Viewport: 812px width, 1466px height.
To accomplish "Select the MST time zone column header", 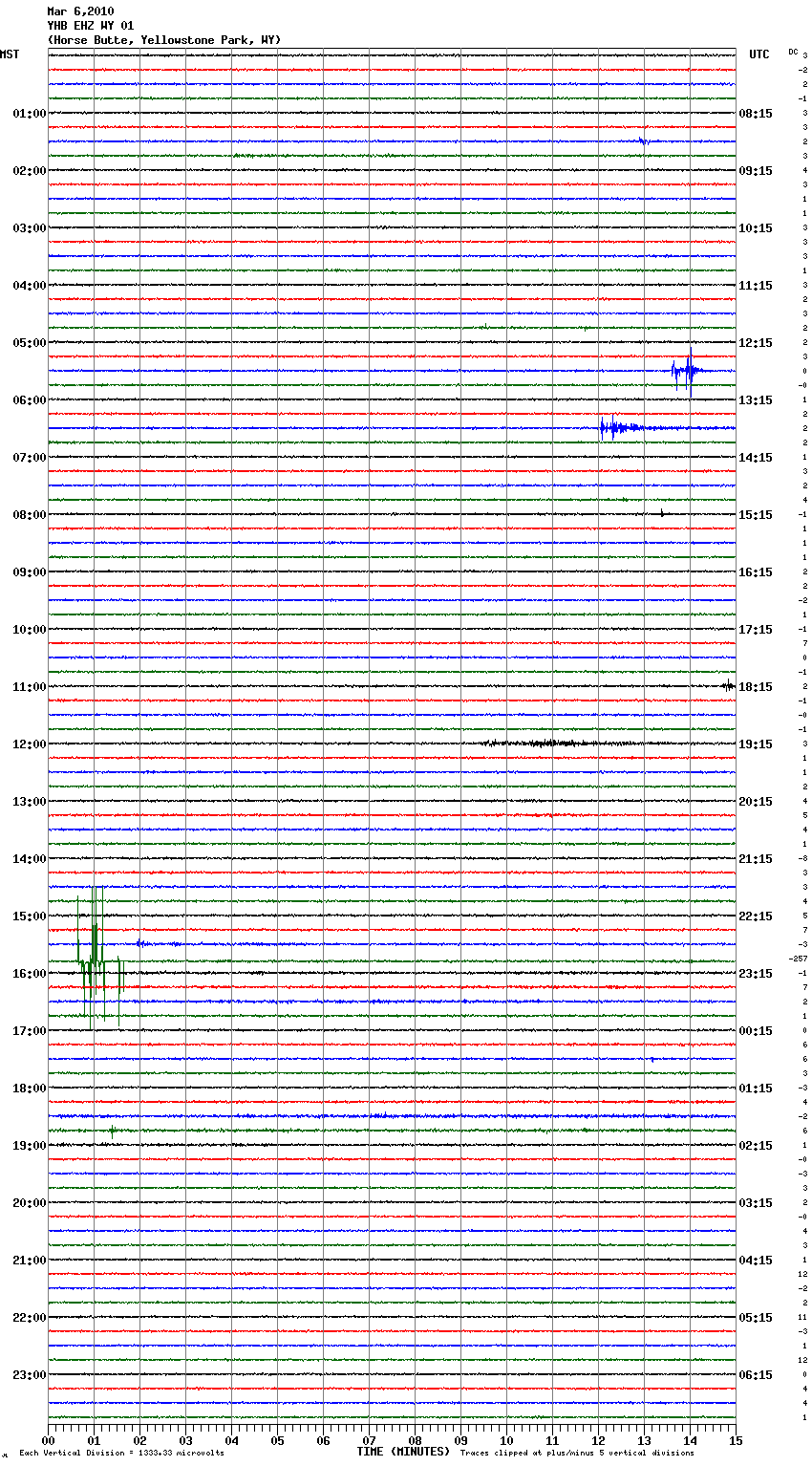I will pos(10,54).
